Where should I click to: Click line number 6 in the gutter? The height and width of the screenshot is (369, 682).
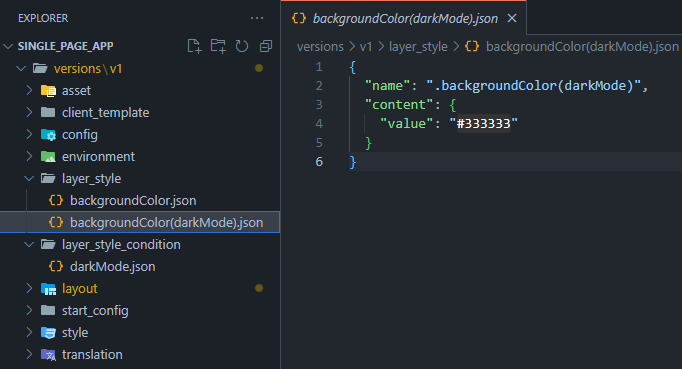coord(319,161)
